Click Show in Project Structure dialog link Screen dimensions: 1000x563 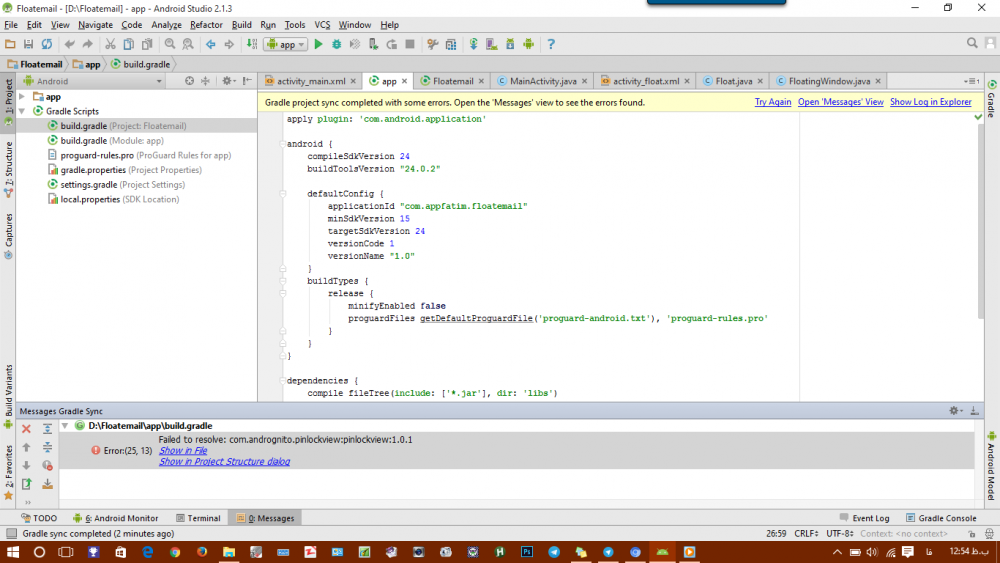pos(224,462)
